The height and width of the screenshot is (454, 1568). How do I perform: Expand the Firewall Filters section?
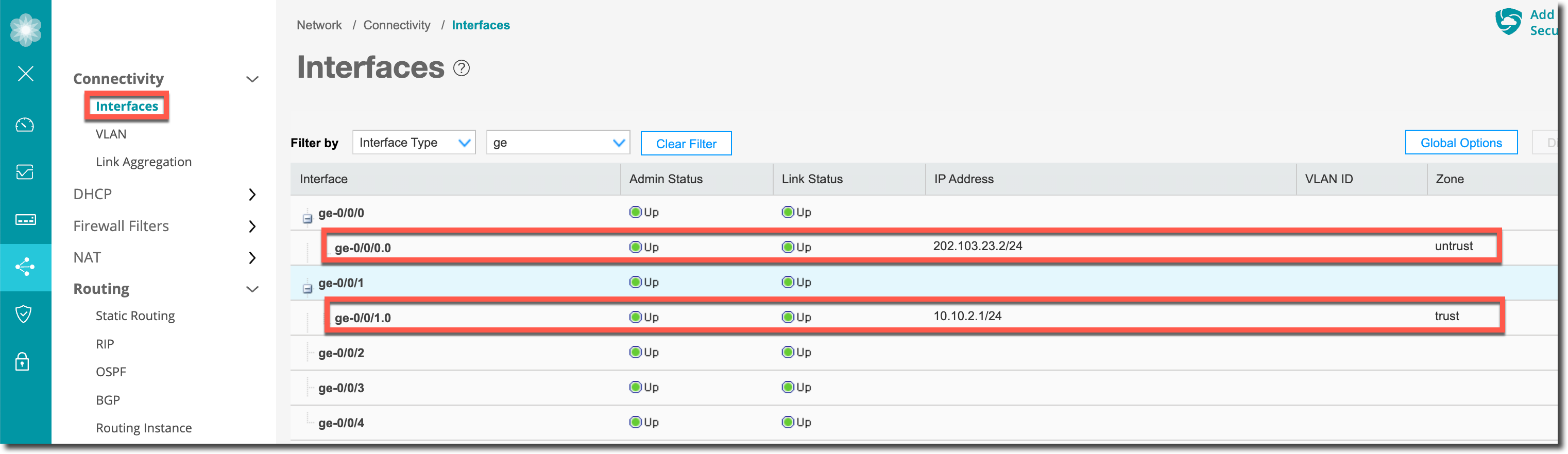coord(252,226)
